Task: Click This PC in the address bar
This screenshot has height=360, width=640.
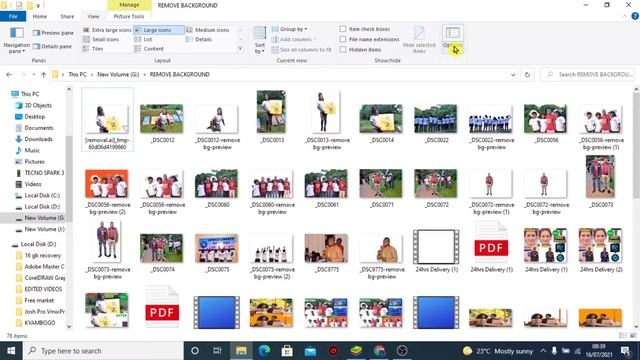Action: pos(77,74)
